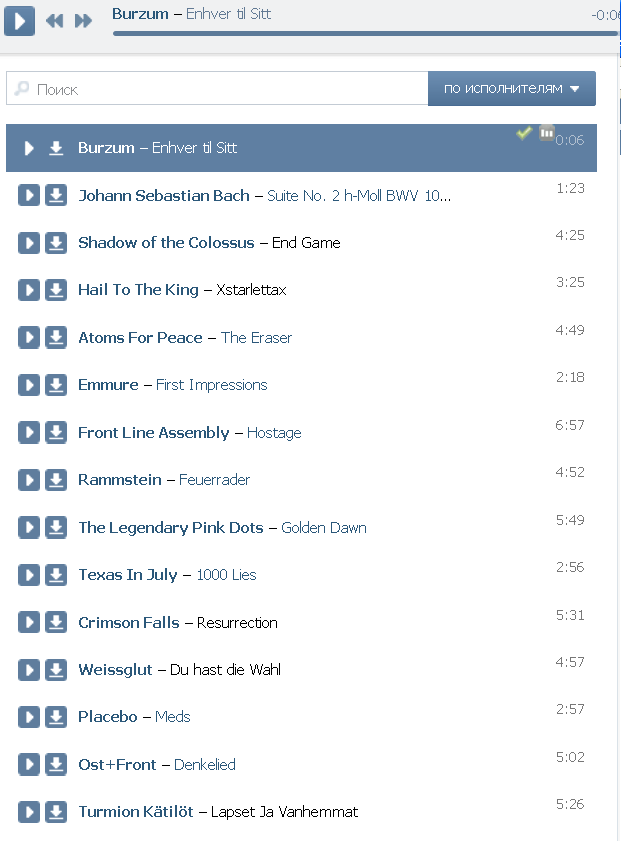Download the Turmion Kätilöt track
The width and height of the screenshot is (621, 841).
pyautogui.click(x=56, y=812)
